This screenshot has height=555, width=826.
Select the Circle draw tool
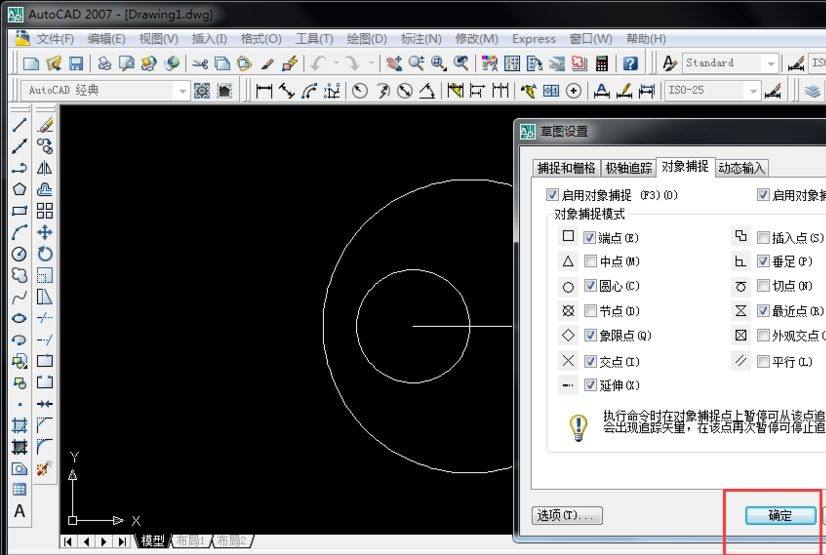click(19, 254)
